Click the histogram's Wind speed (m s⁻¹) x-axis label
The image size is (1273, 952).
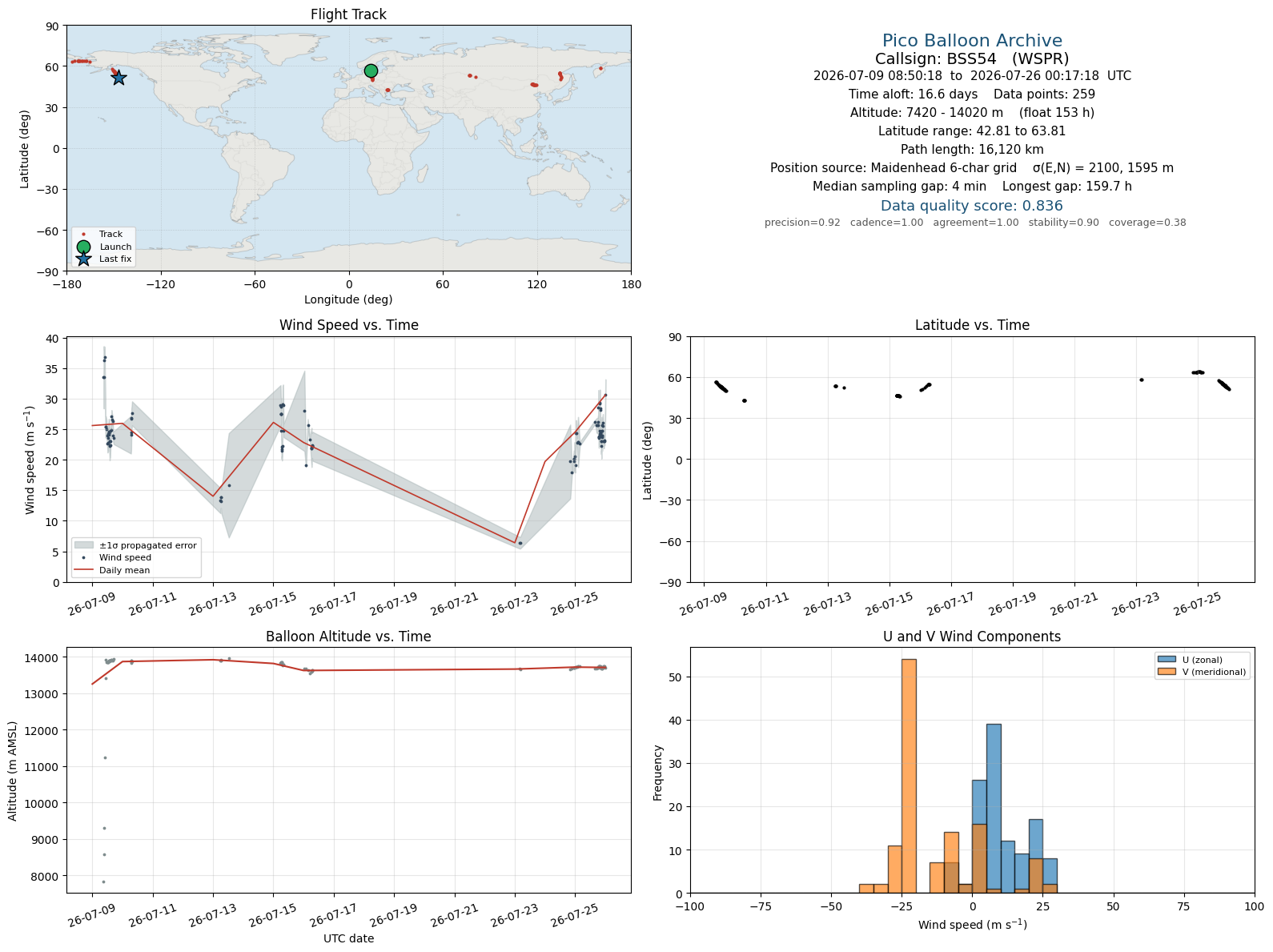pyautogui.click(x=972, y=925)
